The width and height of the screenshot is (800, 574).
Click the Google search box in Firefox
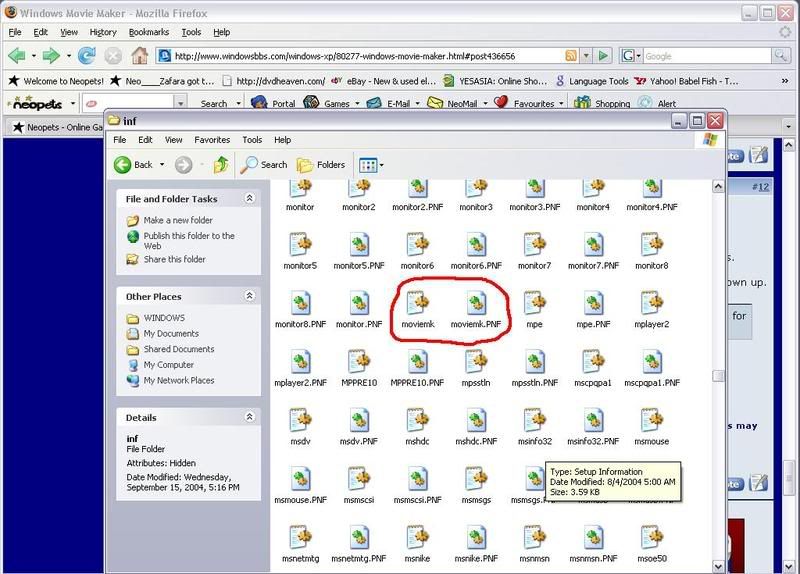coord(707,56)
